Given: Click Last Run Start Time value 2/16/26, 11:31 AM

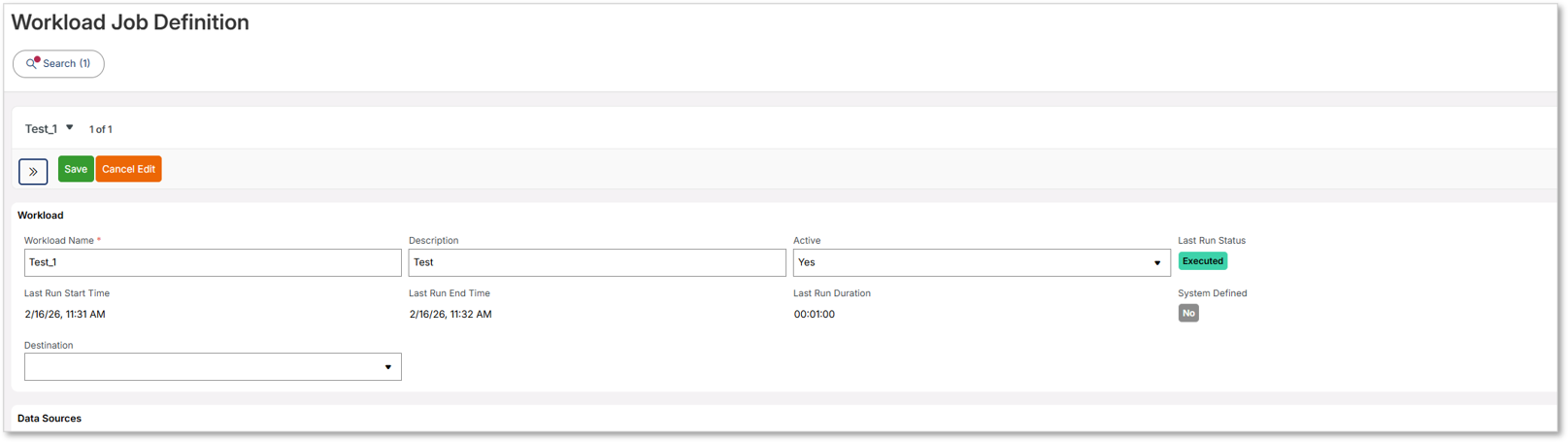Looking at the screenshot, I should click(x=65, y=314).
